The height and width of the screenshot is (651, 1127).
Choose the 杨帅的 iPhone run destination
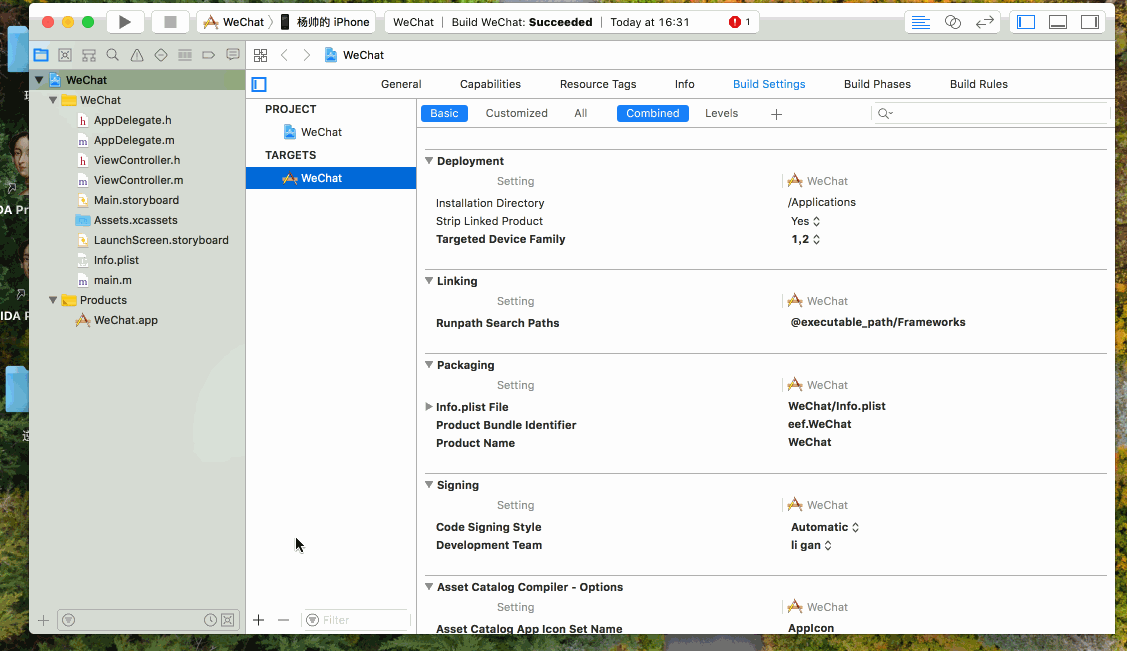(x=325, y=22)
